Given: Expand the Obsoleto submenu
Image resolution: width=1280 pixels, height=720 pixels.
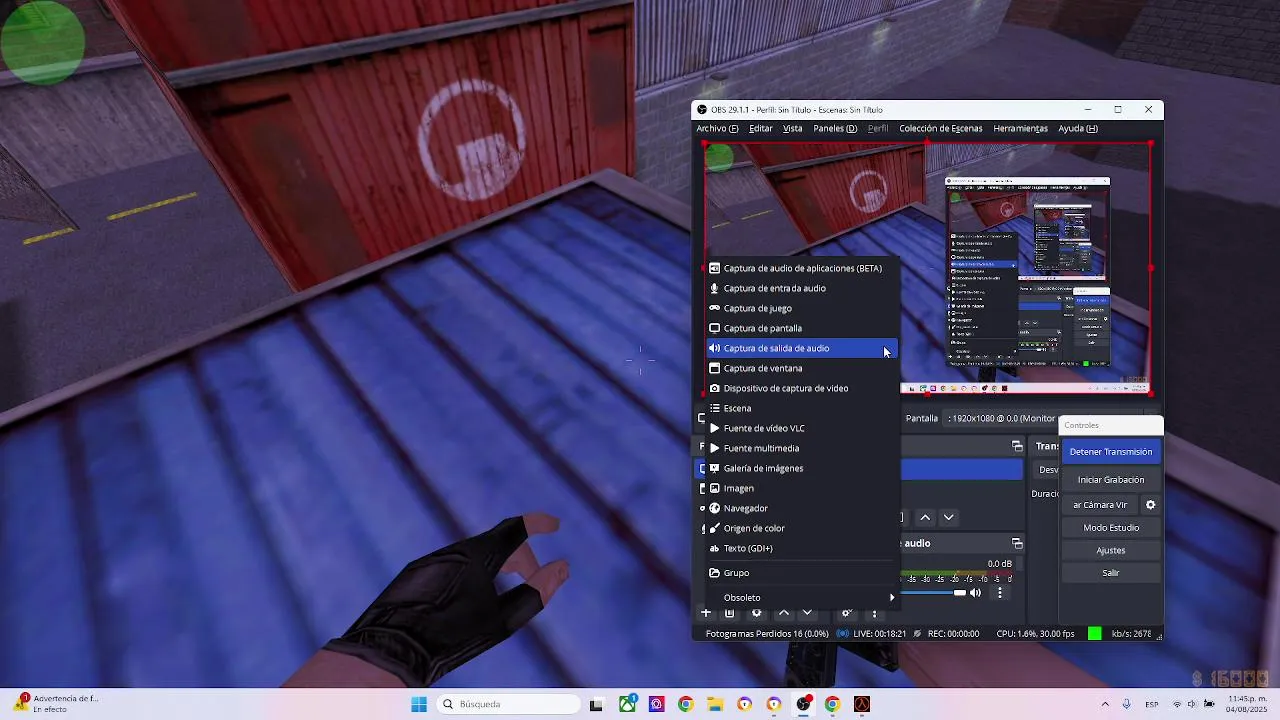Looking at the screenshot, I should point(801,598).
